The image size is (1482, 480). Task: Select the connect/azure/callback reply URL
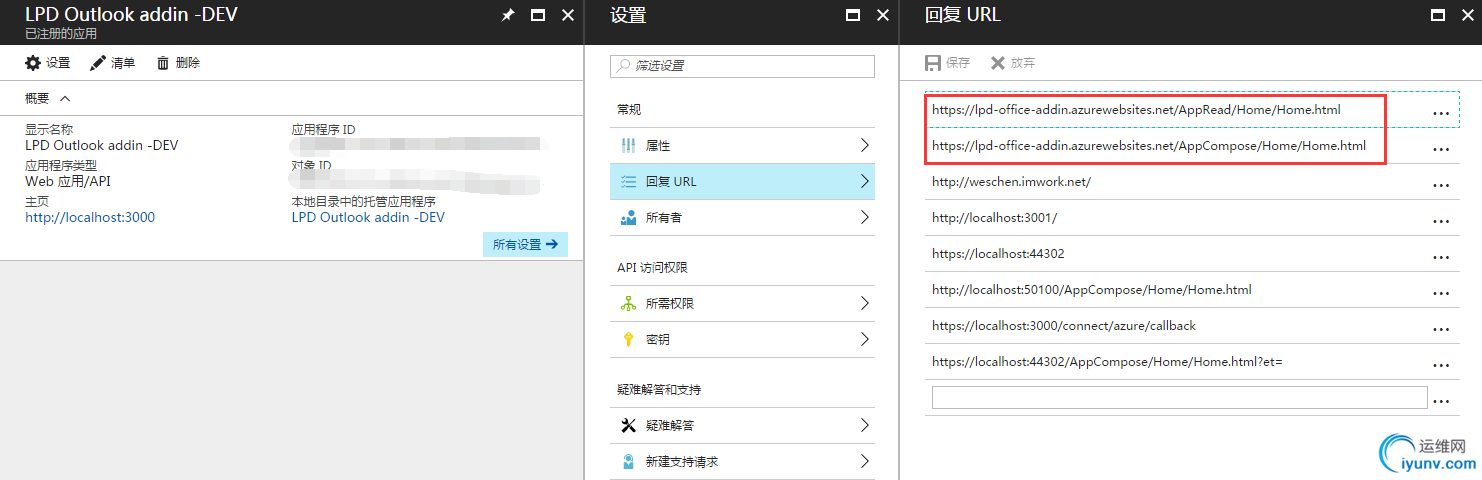coord(1063,326)
